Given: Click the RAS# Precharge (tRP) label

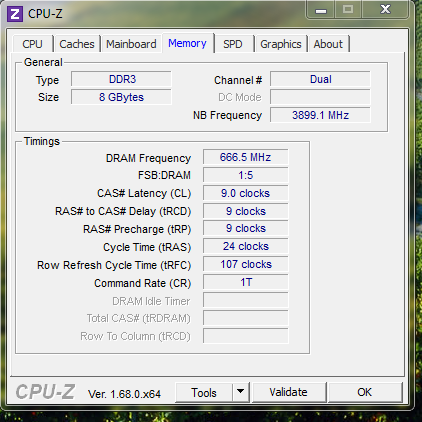Looking at the screenshot, I should pyautogui.click(x=137, y=229).
